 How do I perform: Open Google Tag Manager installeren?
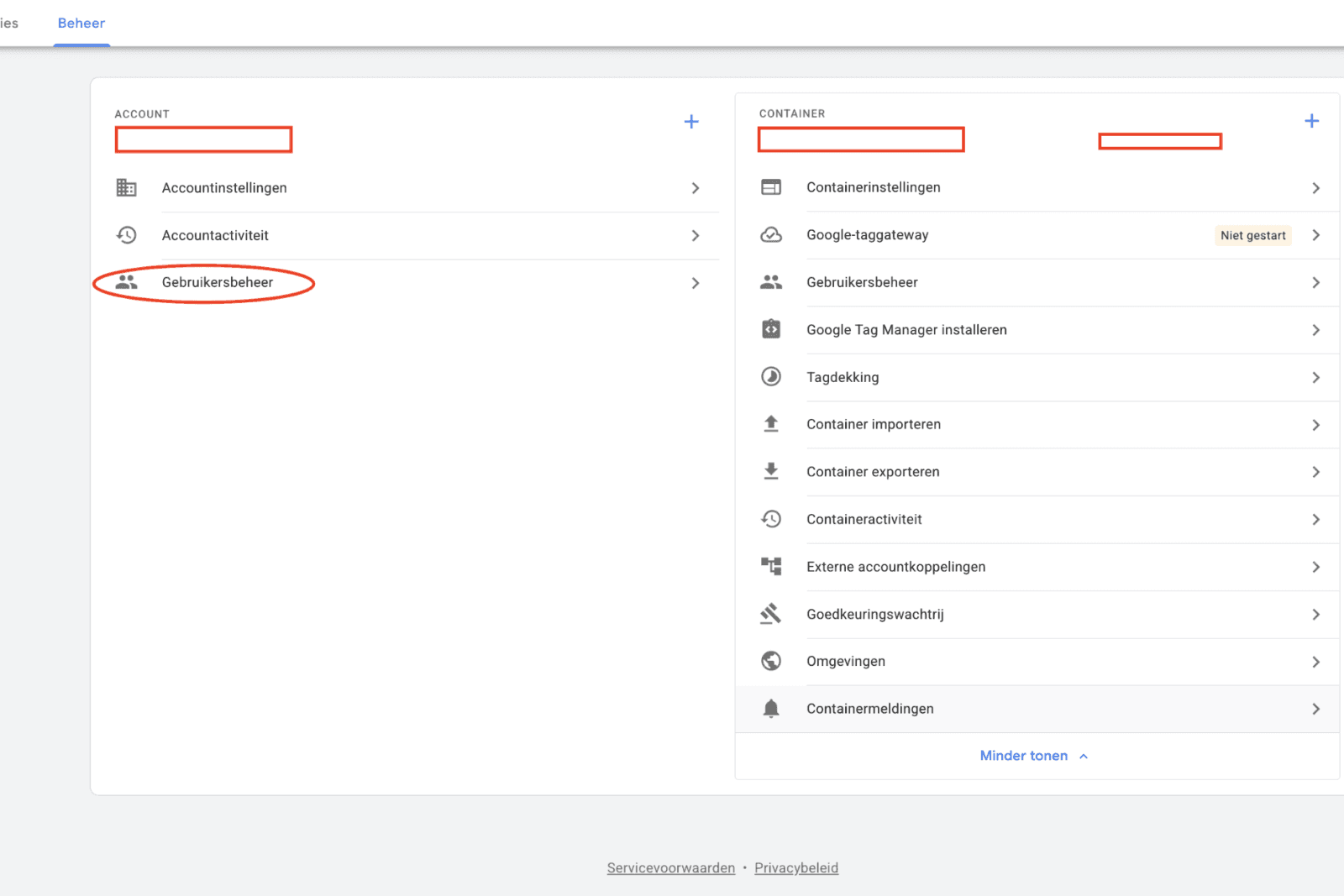click(x=1037, y=330)
